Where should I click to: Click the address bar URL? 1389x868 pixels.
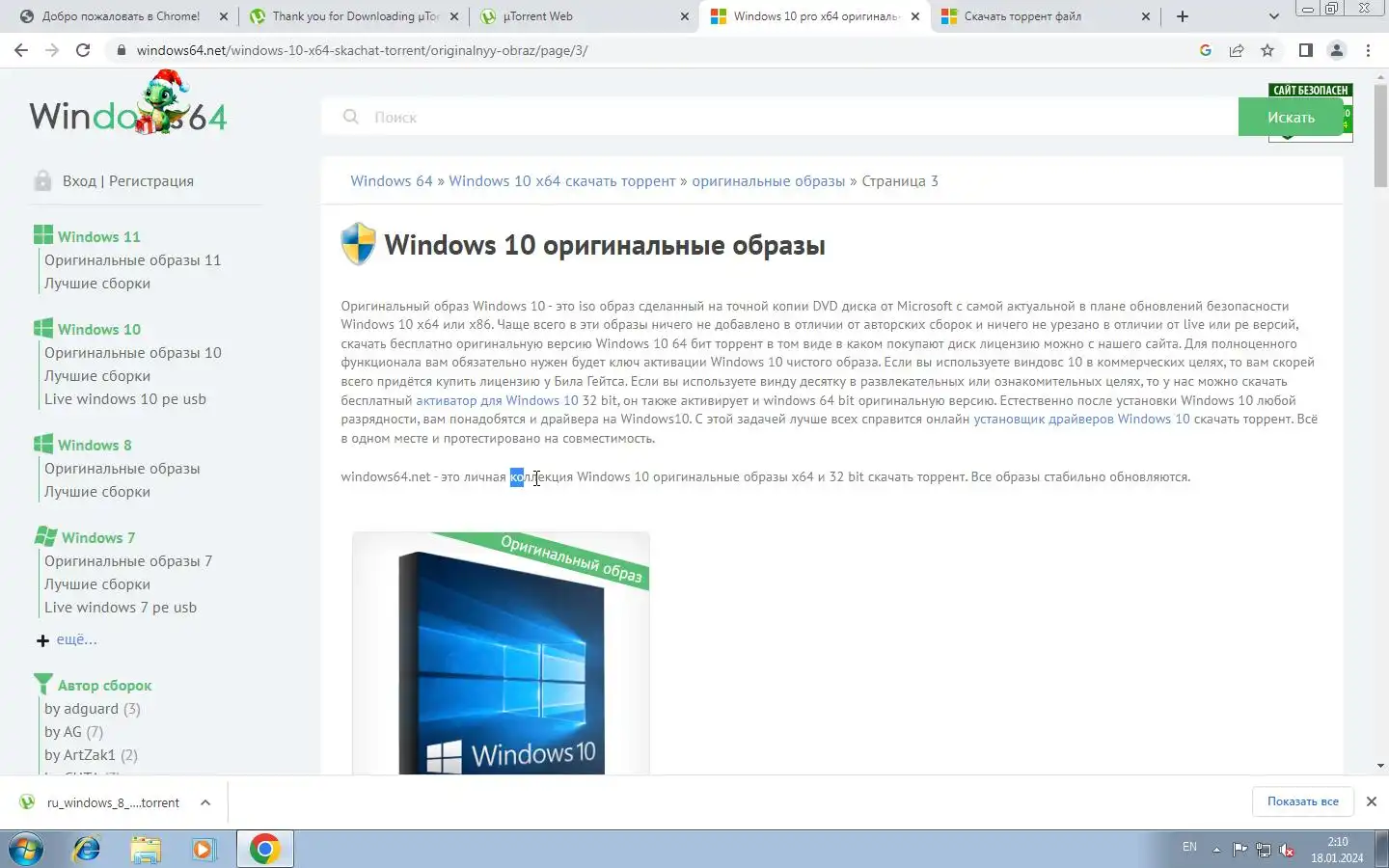(362, 50)
